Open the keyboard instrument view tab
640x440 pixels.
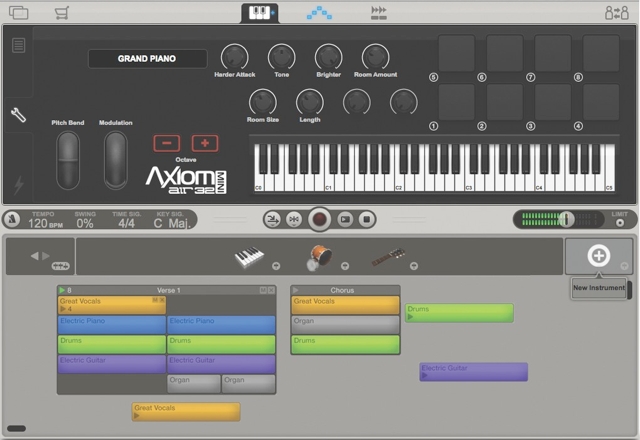(260, 13)
